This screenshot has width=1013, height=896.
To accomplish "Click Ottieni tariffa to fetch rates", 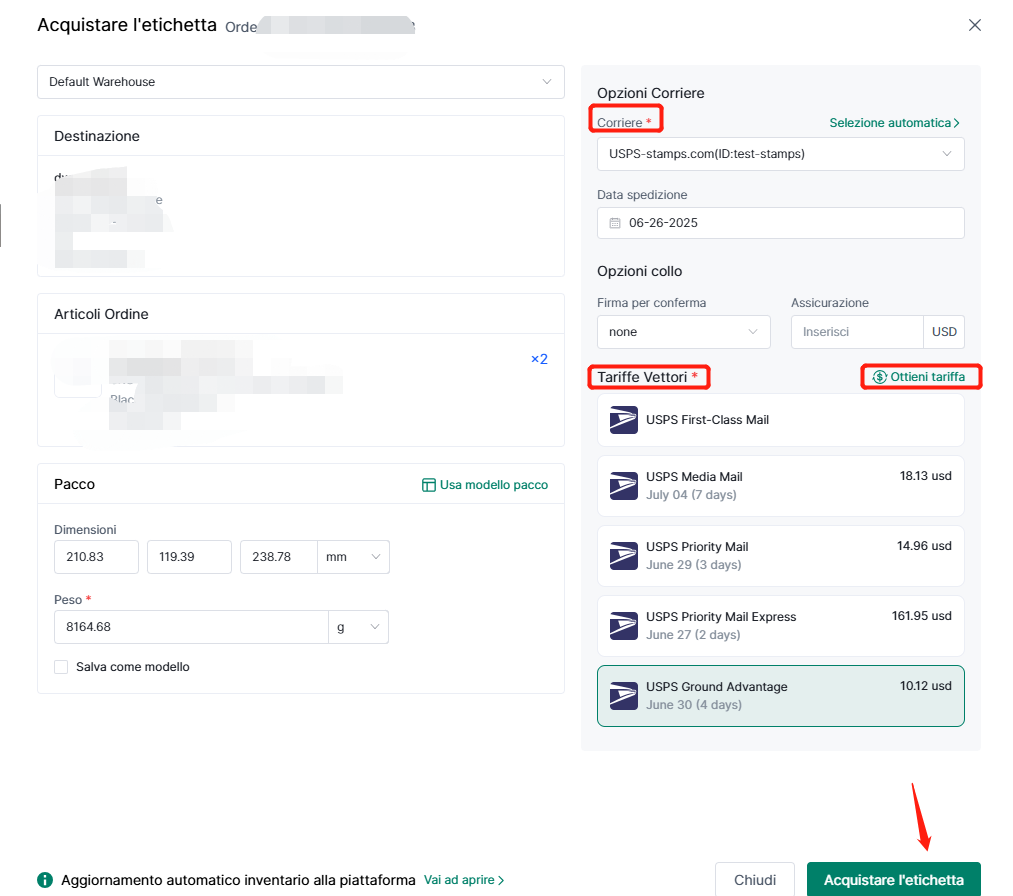I will point(919,377).
